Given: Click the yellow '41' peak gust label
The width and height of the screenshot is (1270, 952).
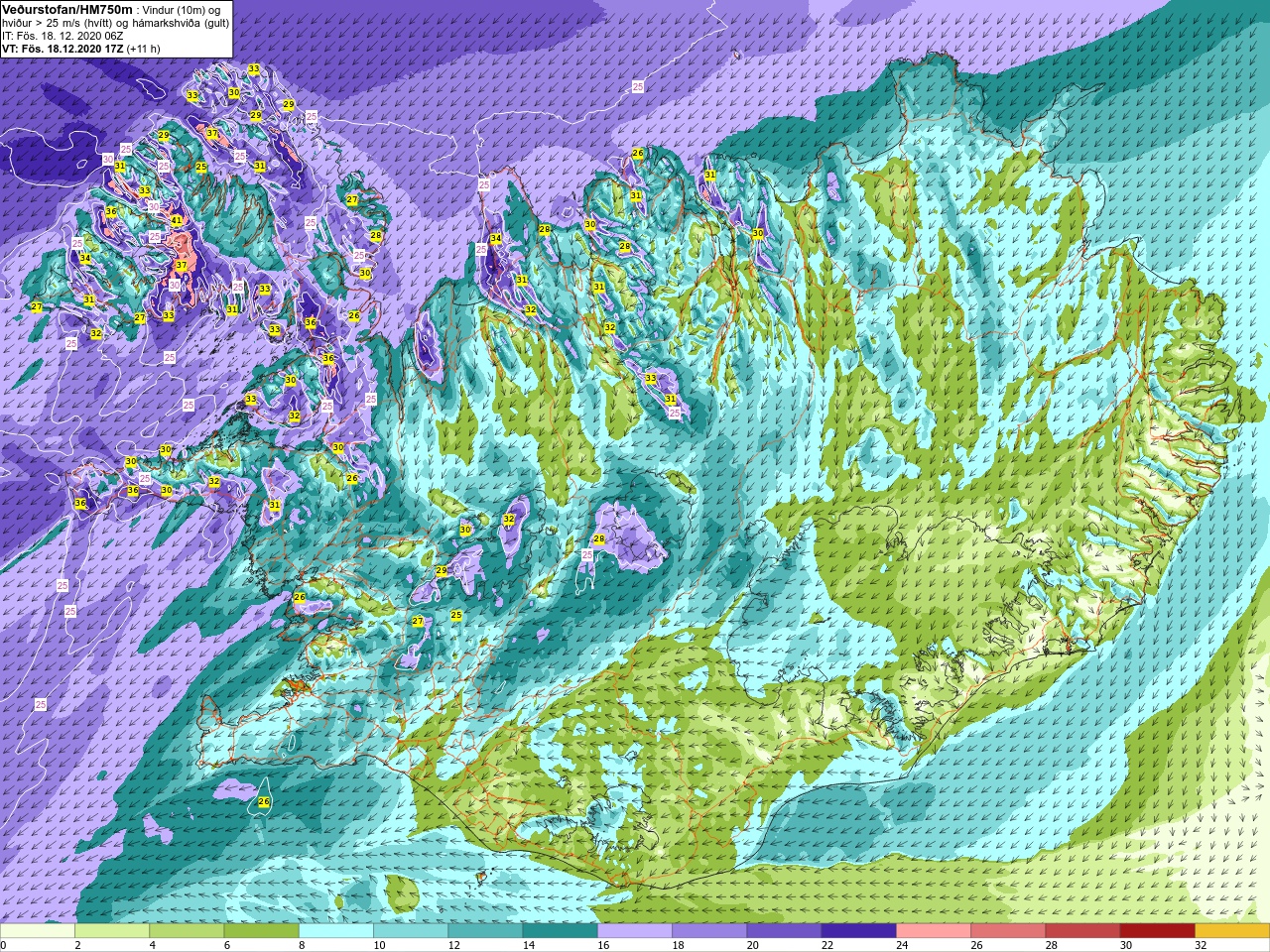Looking at the screenshot, I should (176, 220).
